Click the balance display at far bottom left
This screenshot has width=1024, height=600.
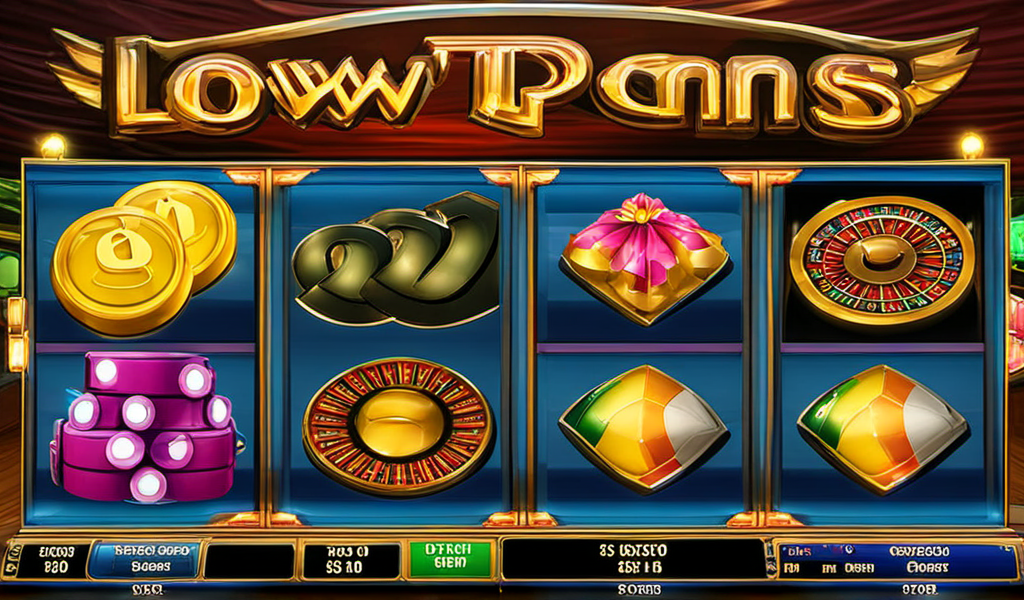54,560
